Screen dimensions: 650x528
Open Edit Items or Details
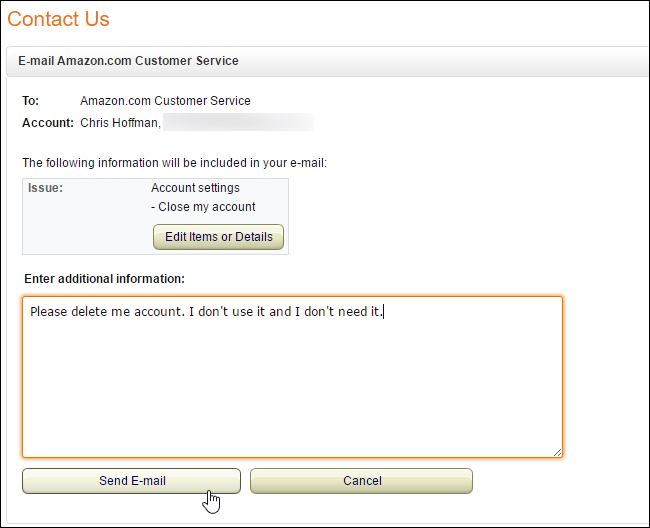click(x=219, y=237)
